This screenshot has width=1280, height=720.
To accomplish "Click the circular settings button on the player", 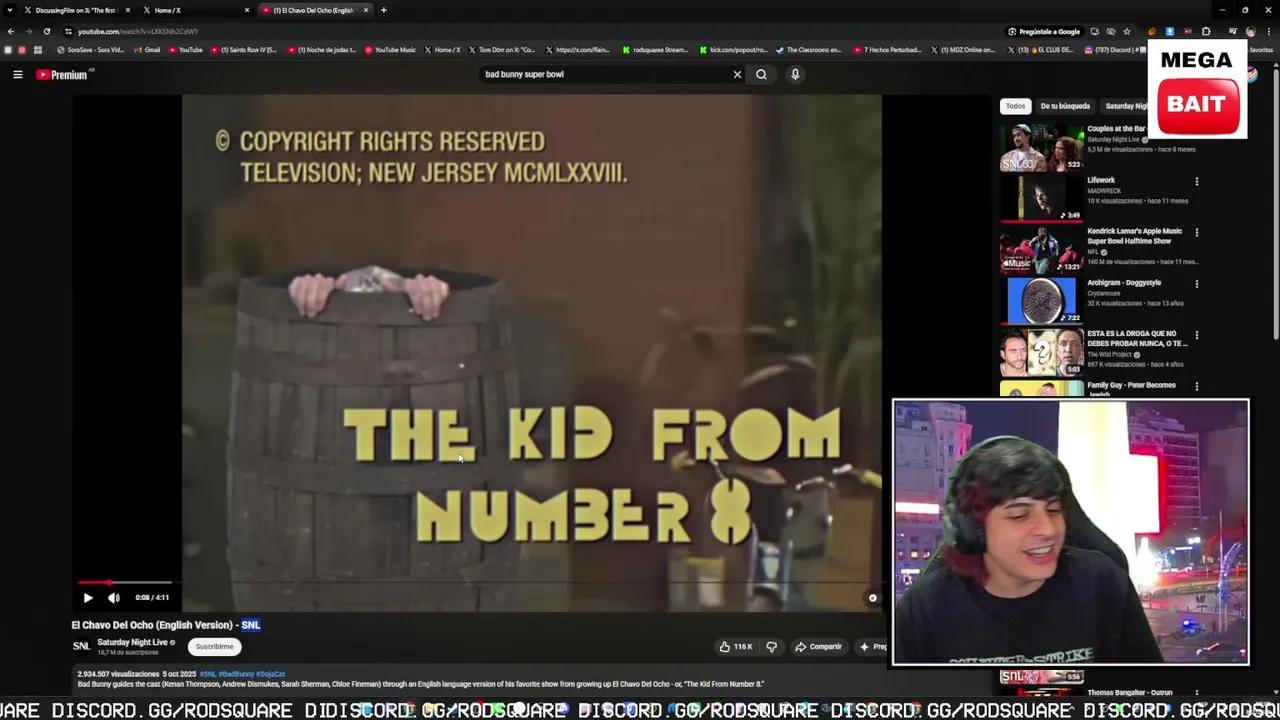I will click(x=872, y=598).
